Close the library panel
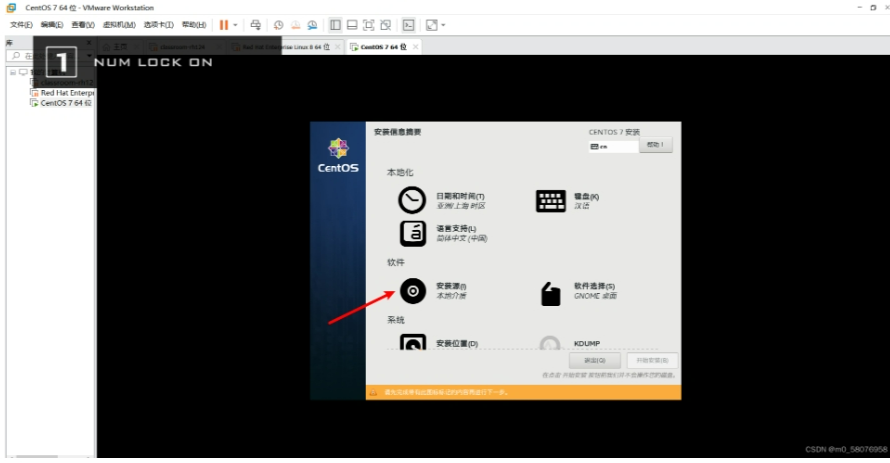The width and height of the screenshot is (890, 463). [89, 43]
